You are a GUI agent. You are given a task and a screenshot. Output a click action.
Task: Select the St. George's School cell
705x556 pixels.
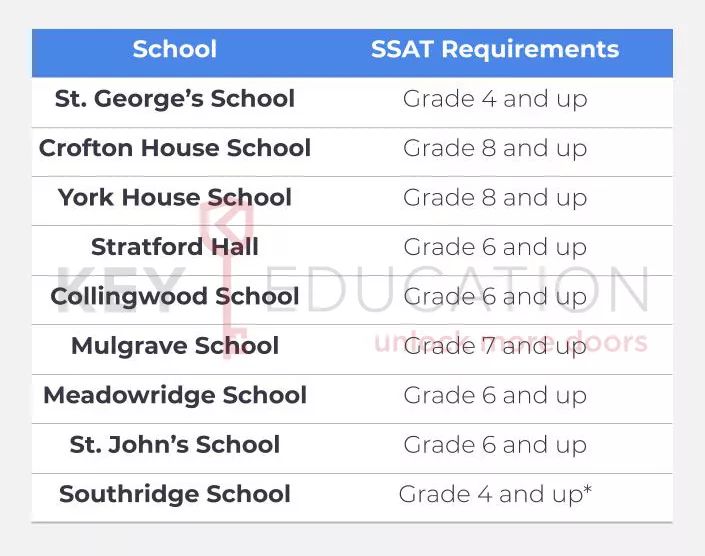[174, 99]
